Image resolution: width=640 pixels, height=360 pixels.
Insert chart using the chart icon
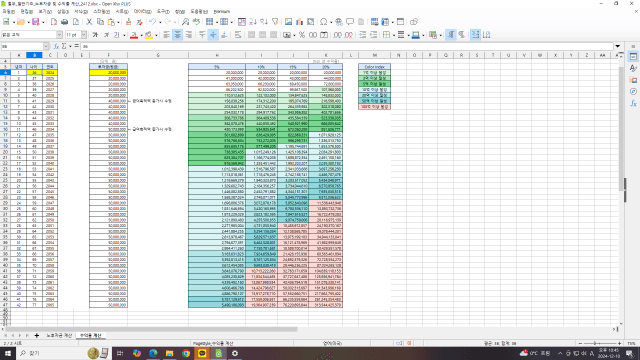point(300,22)
